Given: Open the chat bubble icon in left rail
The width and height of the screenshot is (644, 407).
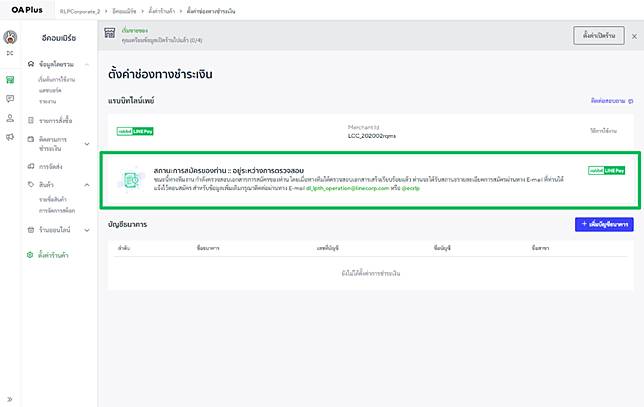Looking at the screenshot, I should pos(10,99).
